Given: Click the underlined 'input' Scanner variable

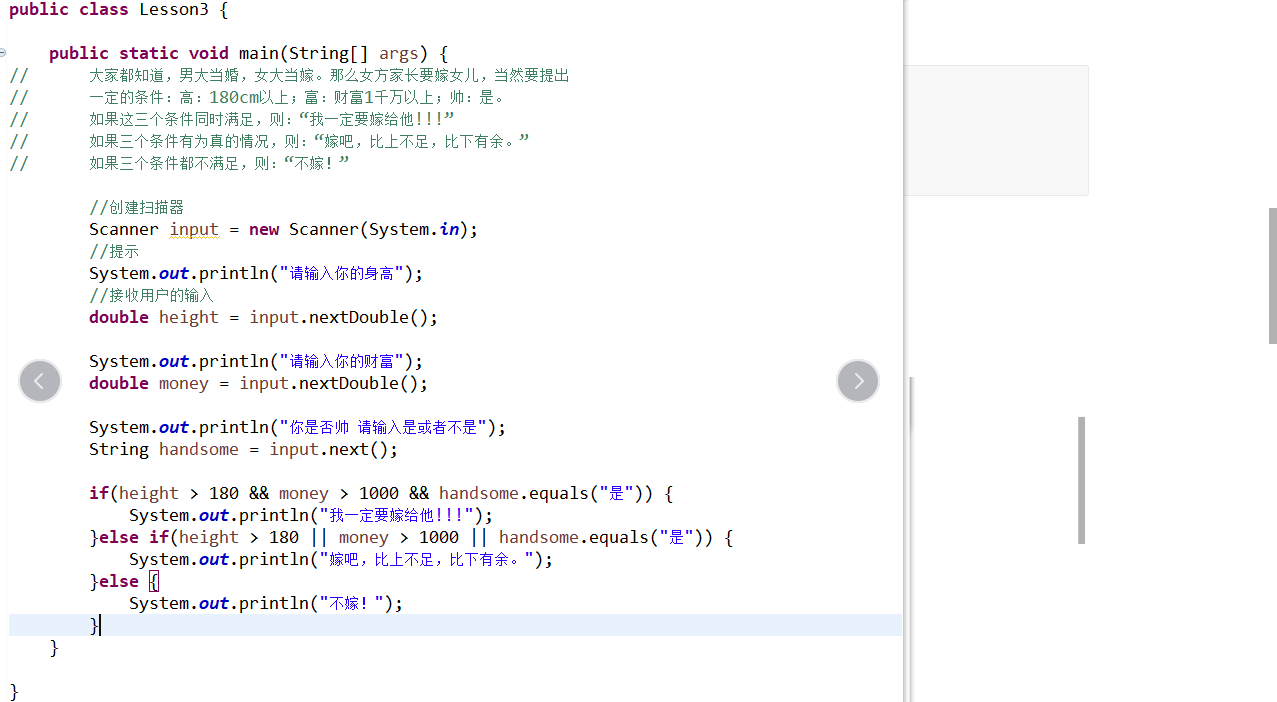Looking at the screenshot, I should coord(193,229).
